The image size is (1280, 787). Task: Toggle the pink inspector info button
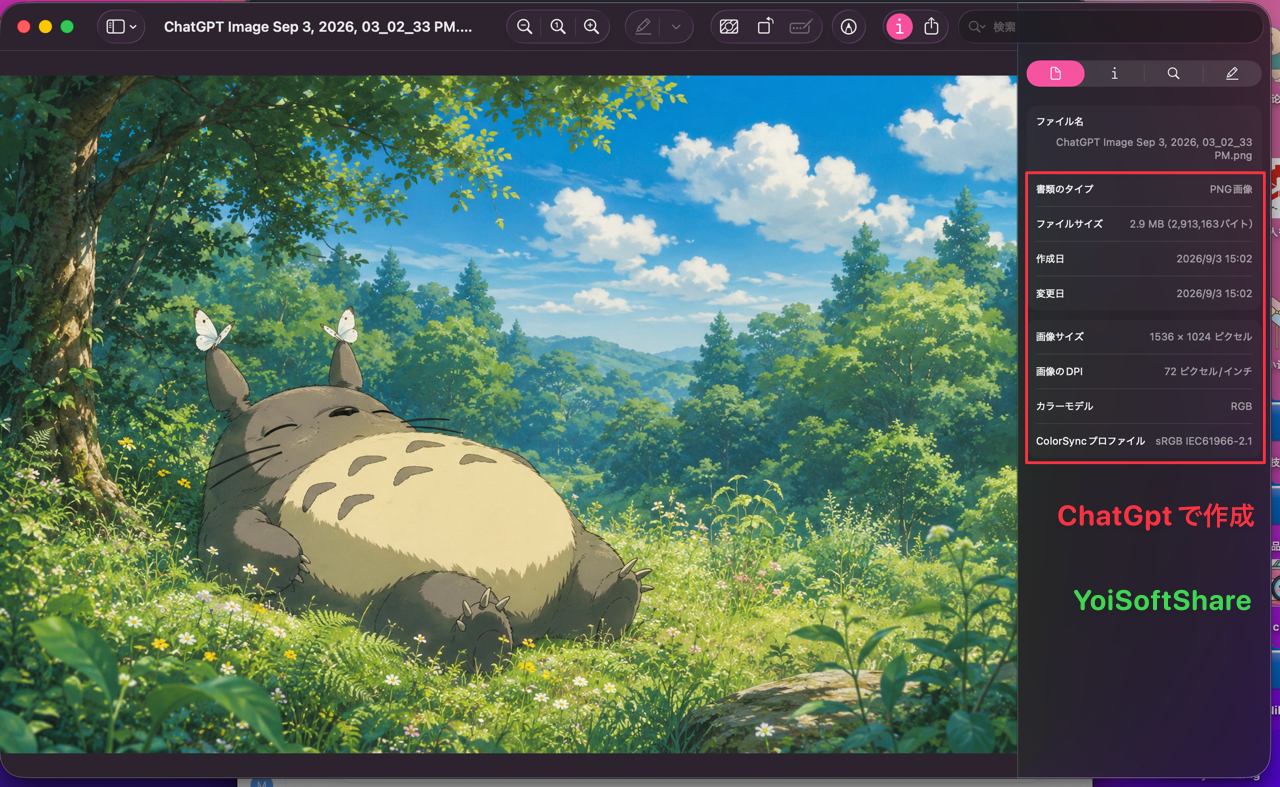899,27
